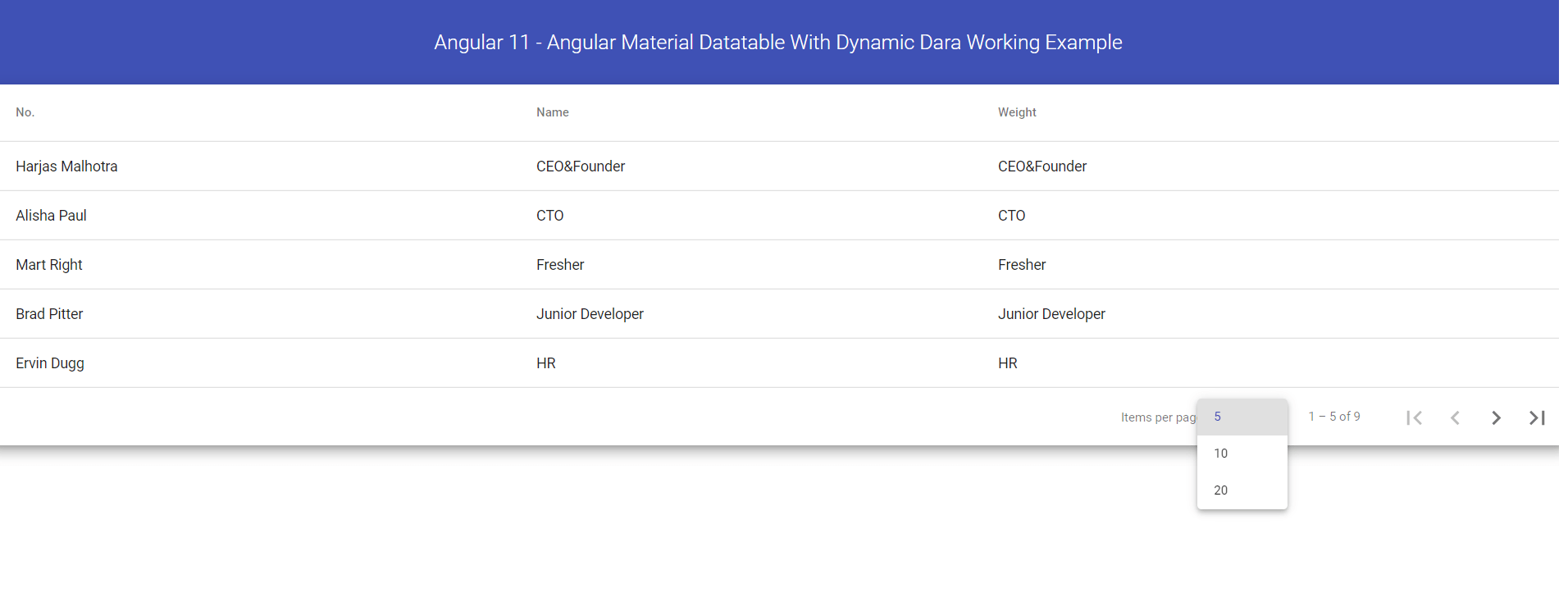This screenshot has width=1568, height=611.
Task: Click the Alisha Paul table entry
Action: coord(51,216)
